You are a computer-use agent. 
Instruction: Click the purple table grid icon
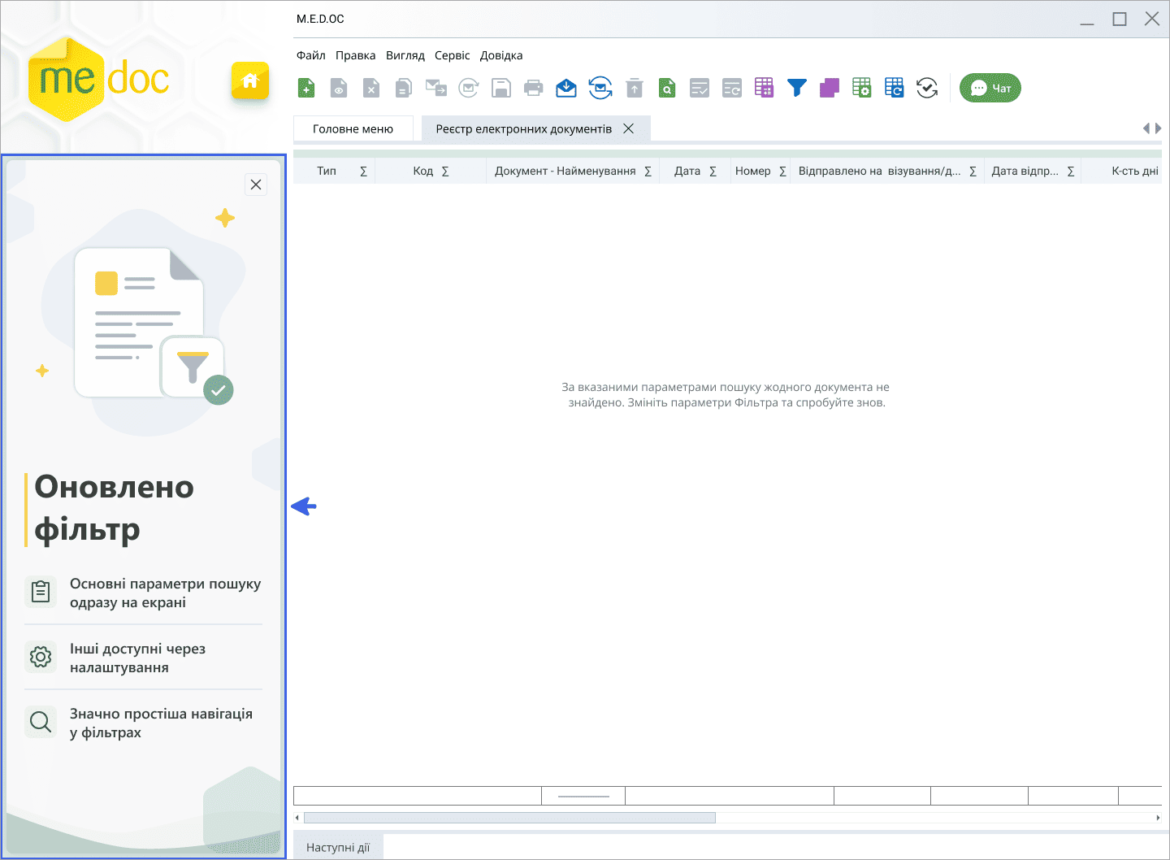coord(764,88)
